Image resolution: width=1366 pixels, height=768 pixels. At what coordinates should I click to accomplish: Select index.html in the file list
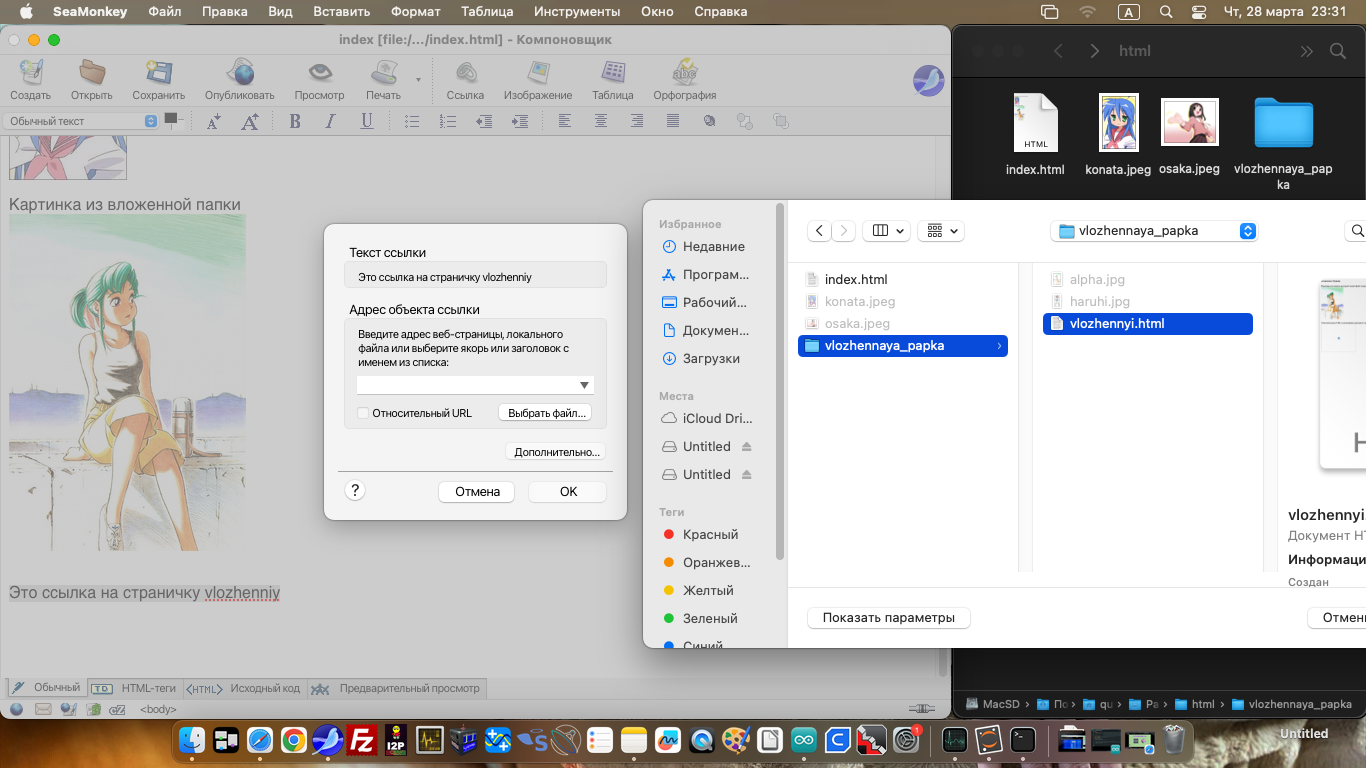click(855, 280)
